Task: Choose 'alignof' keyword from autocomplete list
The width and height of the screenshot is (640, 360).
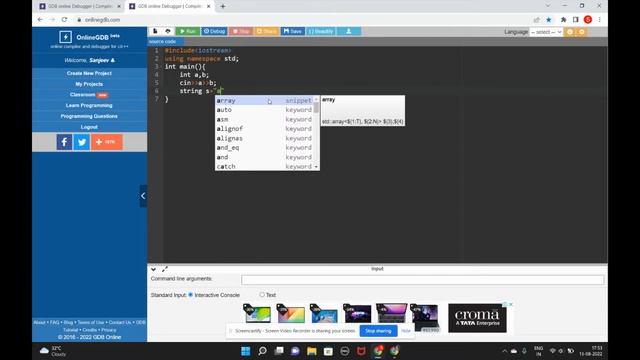Action: pos(265,129)
